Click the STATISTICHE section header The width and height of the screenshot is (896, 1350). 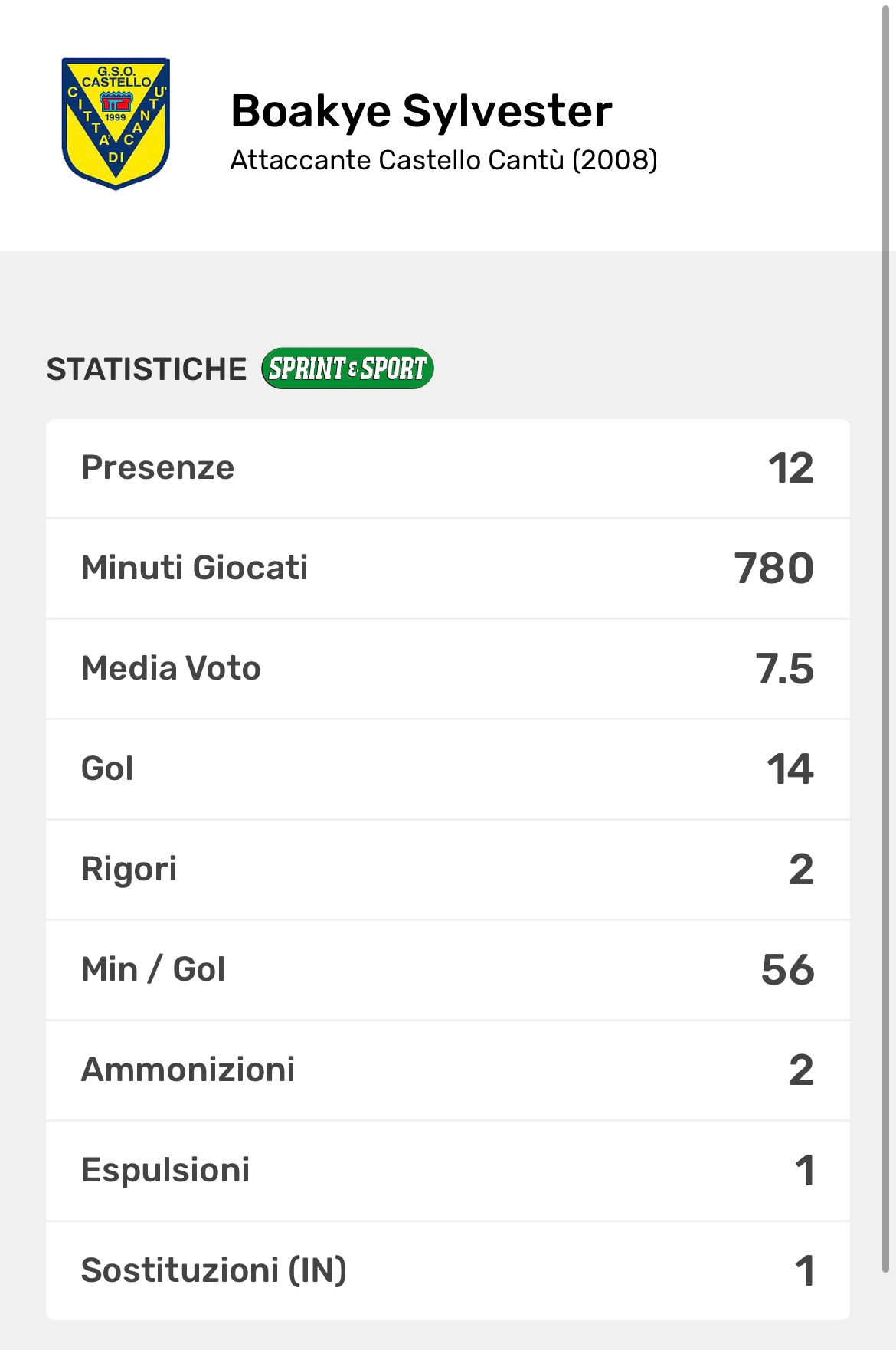[146, 369]
